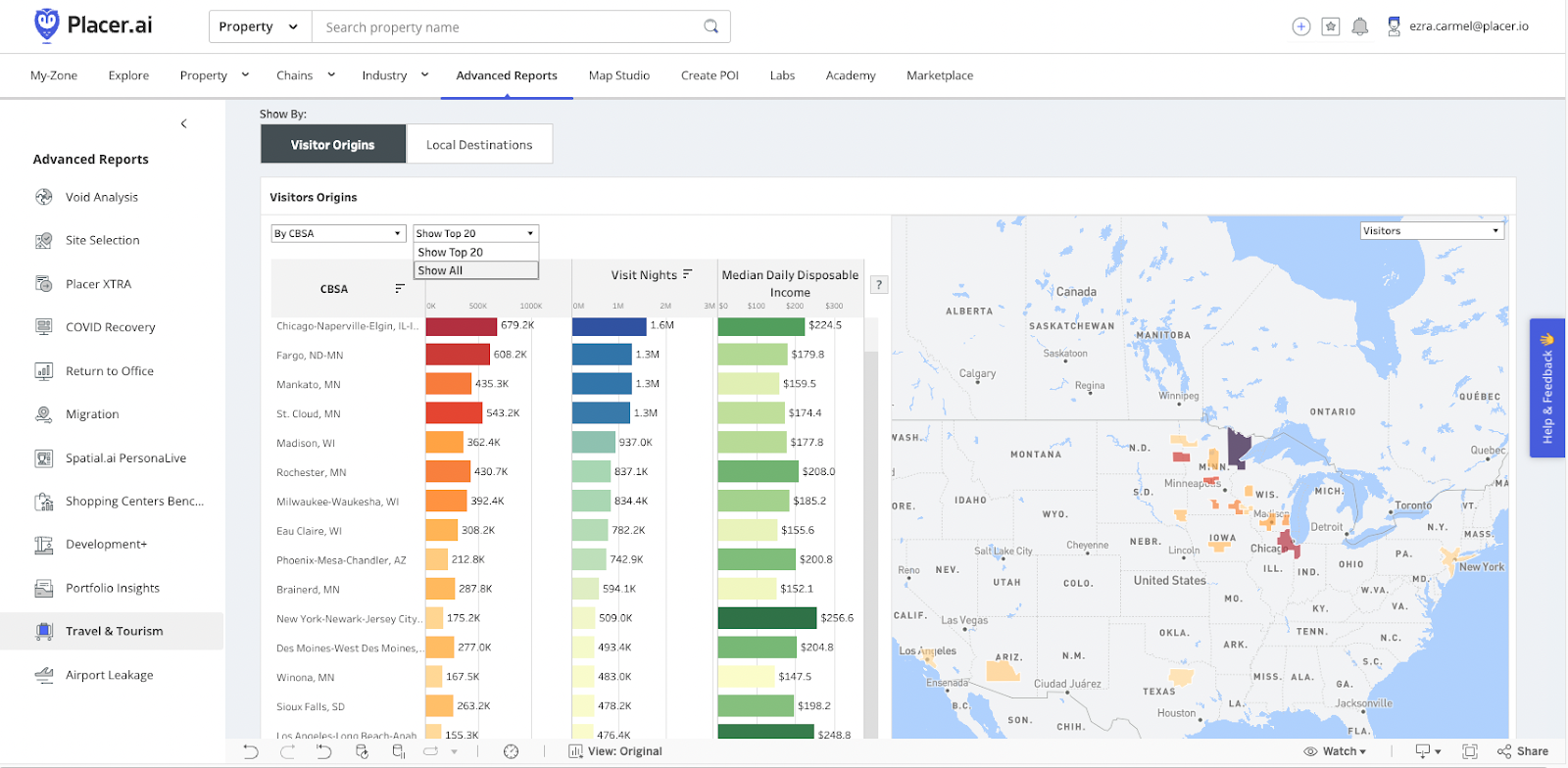The image size is (1568, 768).
Task: Click the Undo arrow in bottom toolbar
Action: tap(251, 751)
